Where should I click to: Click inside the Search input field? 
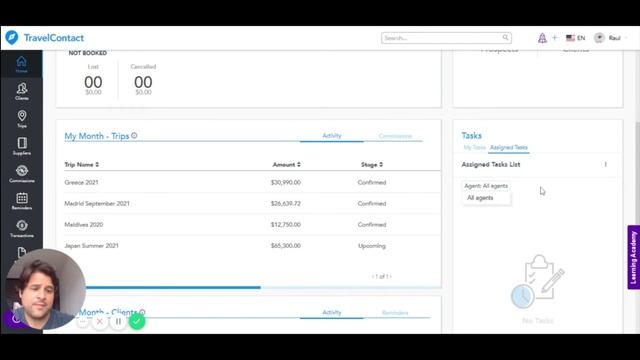[x=442, y=38]
